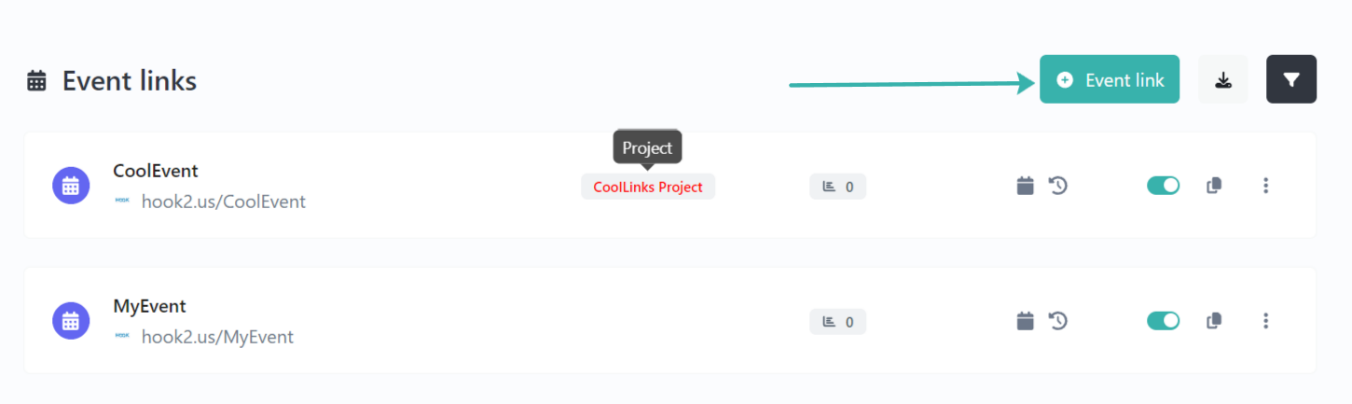View CoolEvent history clock icon
The height and width of the screenshot is (404, 1352).
[1058, 185]
